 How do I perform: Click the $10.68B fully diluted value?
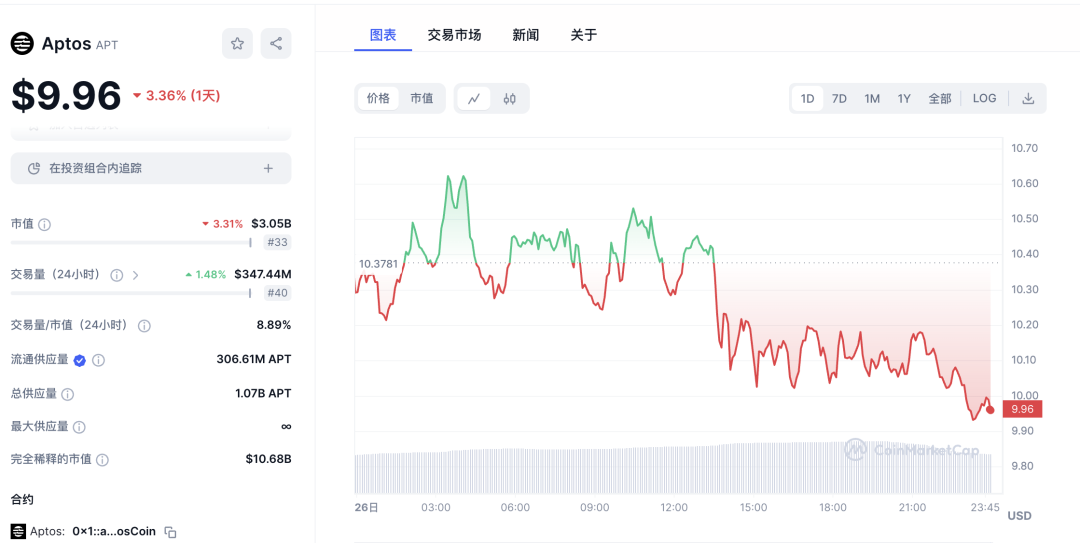tap(268, 459)
